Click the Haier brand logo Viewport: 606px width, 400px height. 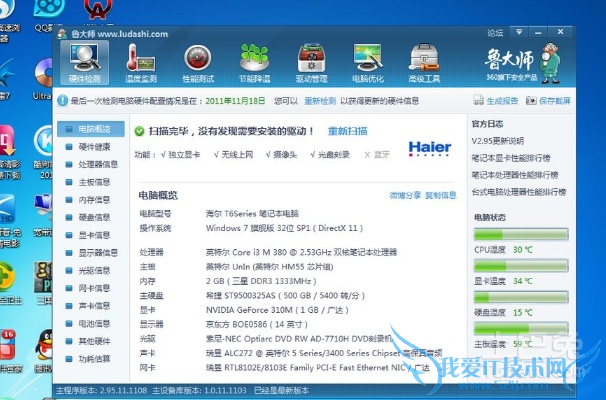430,148
